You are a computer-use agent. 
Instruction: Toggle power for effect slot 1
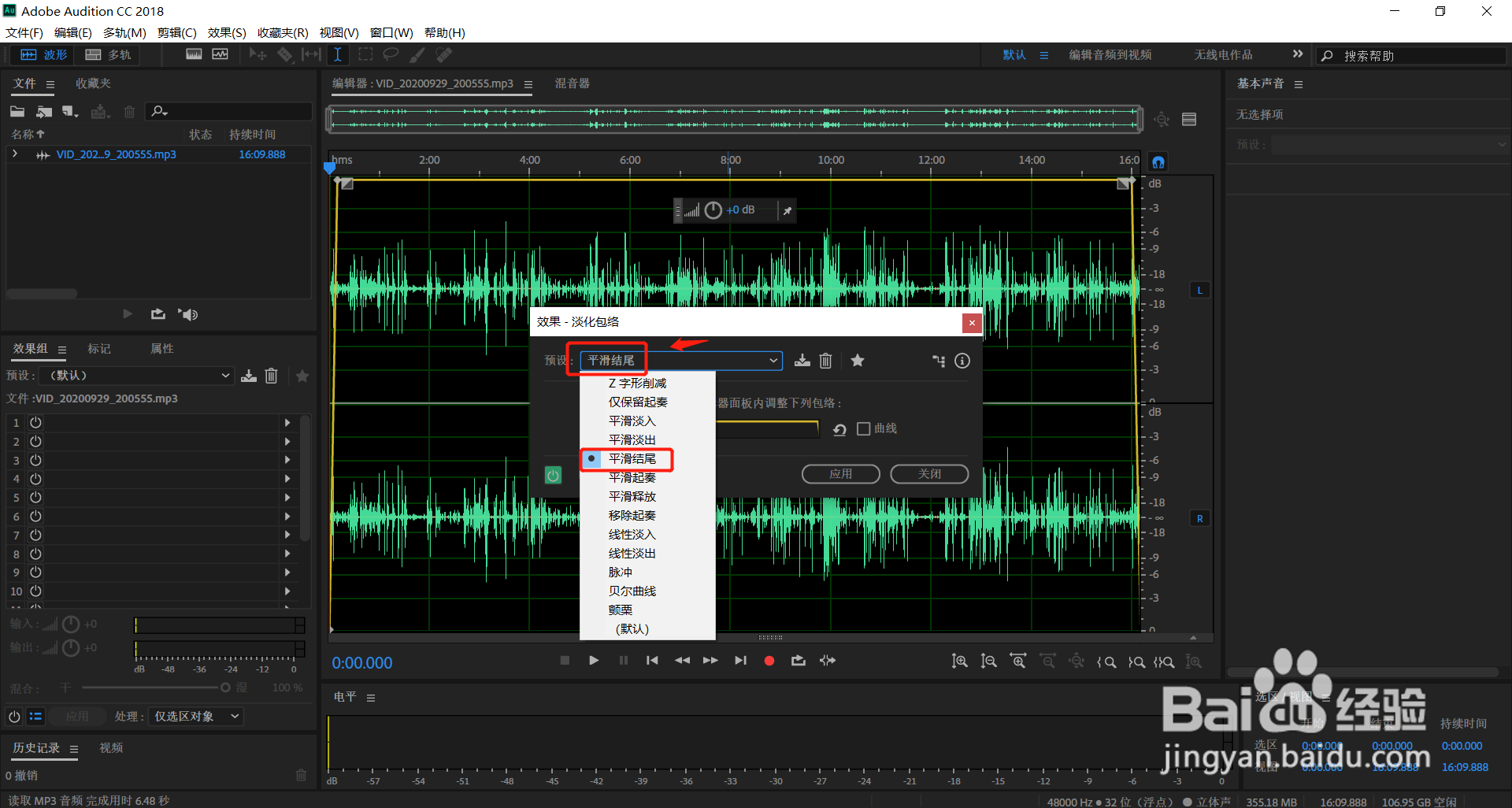tap(35, 423)
